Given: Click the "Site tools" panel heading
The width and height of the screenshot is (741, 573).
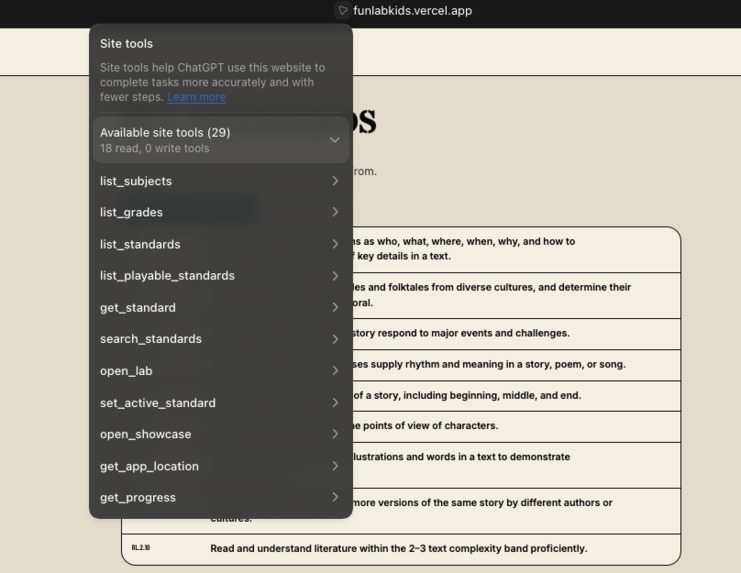Looking at the screenshot, I should coord(126,43).
